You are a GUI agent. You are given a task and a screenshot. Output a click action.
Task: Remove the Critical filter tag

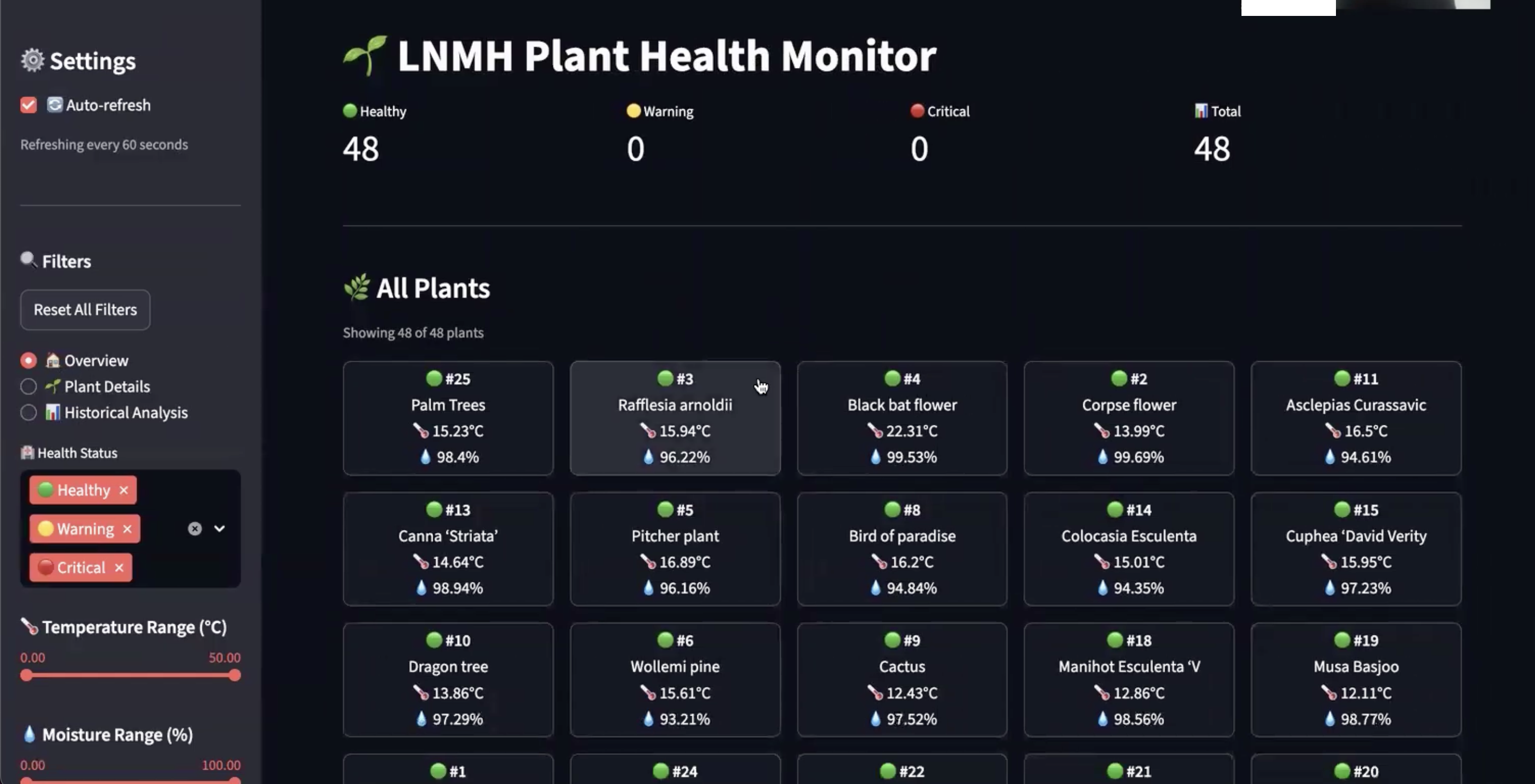(119, 568)
